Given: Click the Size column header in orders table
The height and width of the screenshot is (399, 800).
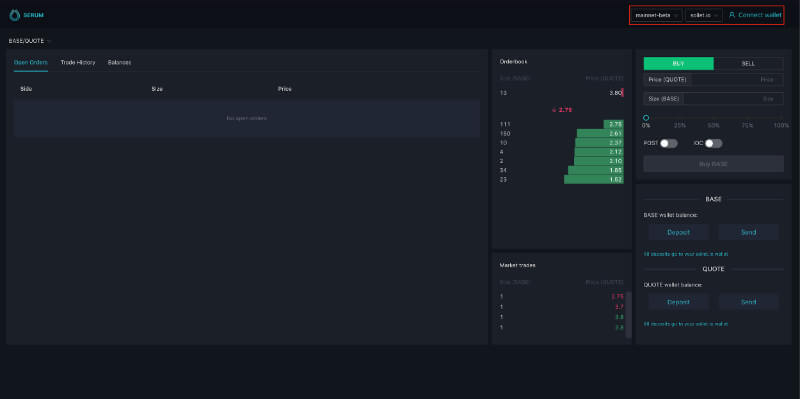Looking at the screenshot, I should pyautogui.click(x=157, y=89).
